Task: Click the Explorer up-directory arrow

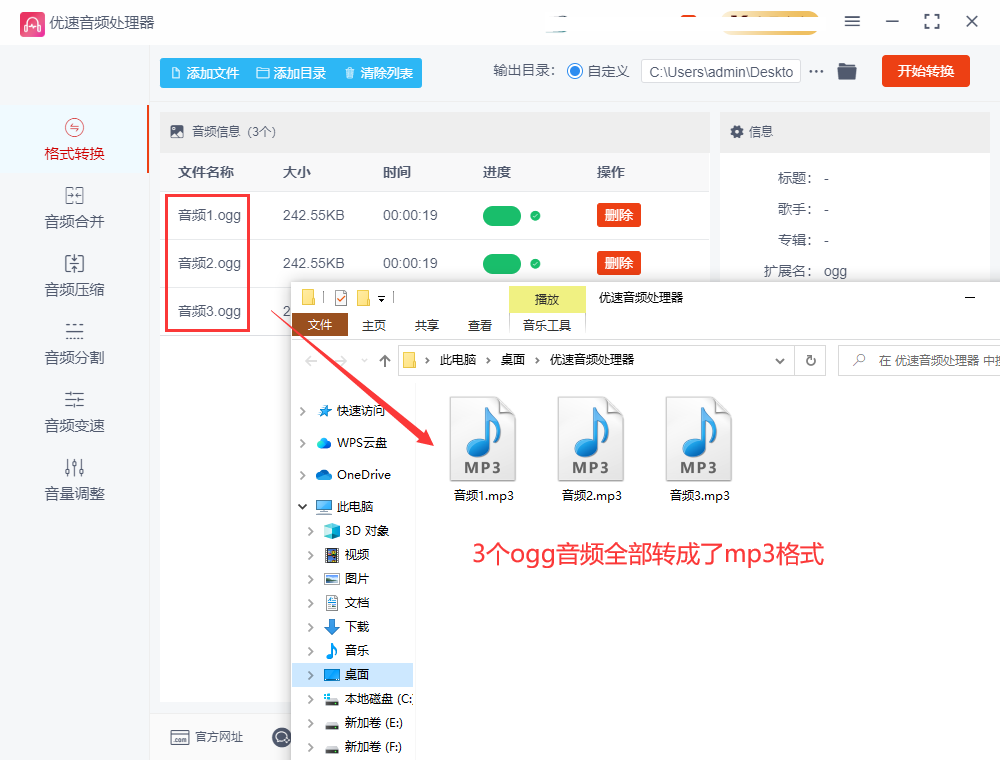Action: point(385,361)
